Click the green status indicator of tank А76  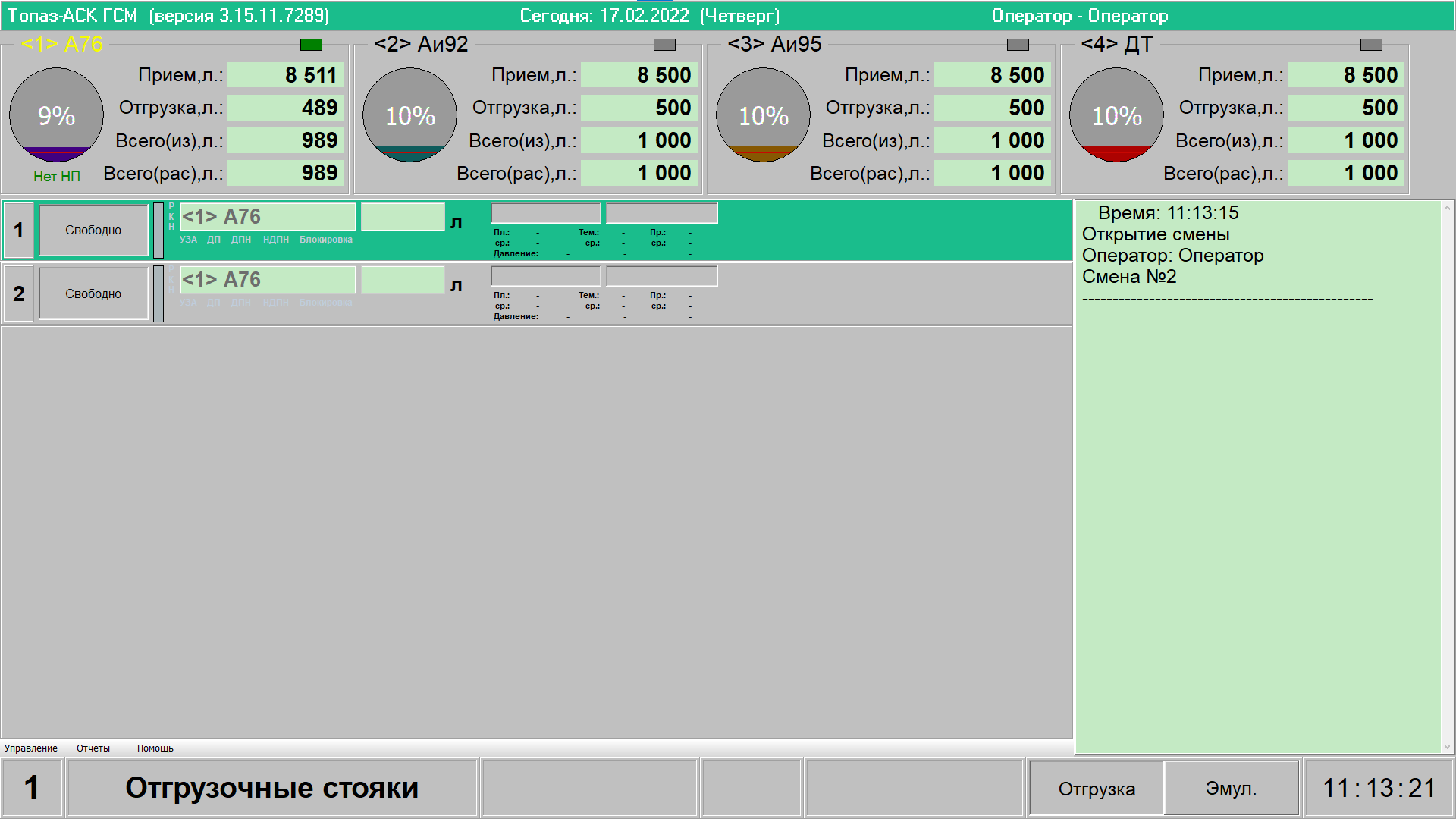pos(311,45)
